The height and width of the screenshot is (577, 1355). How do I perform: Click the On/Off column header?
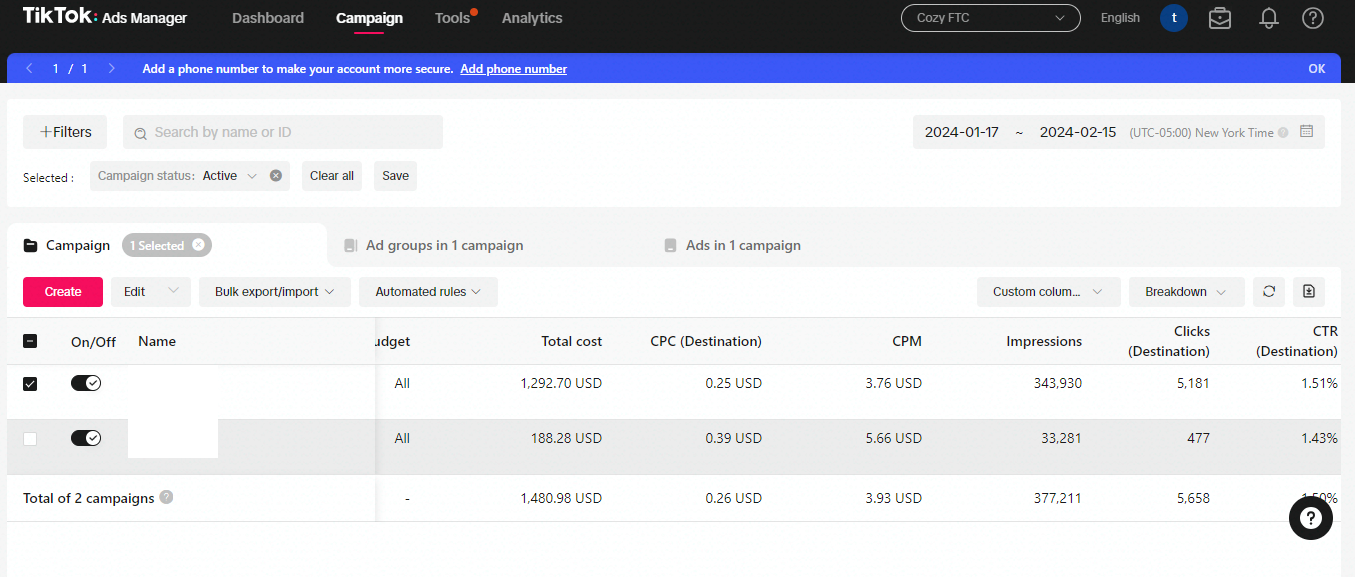point(93,341)
